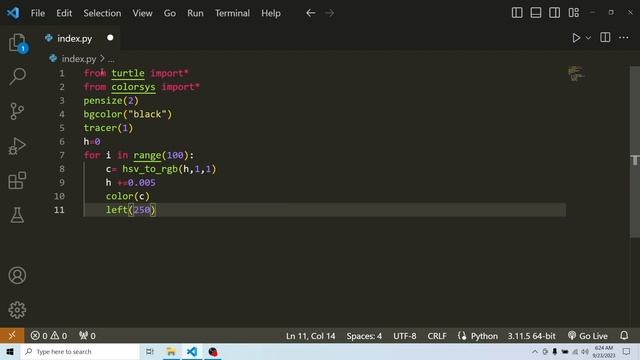The width and height of the screenshot is (640, 360).
Task: Open notifications bell
Action: pos(624,336)
